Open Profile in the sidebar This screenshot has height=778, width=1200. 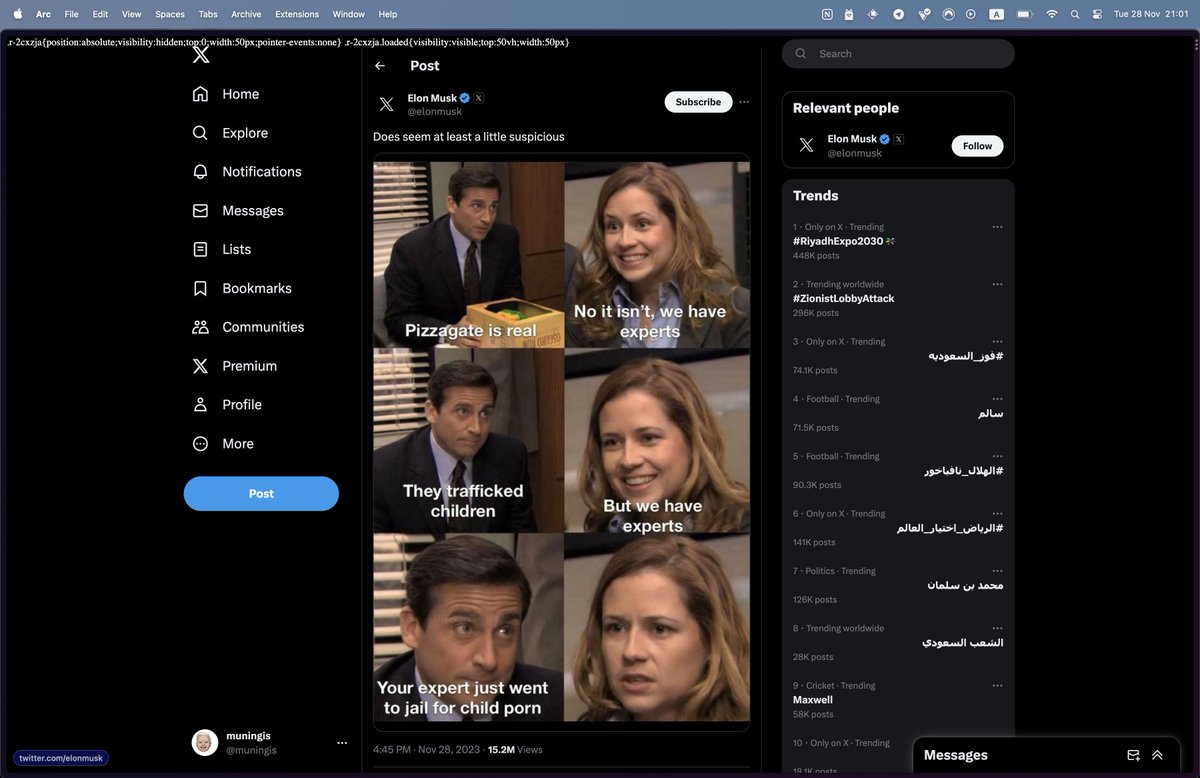227,405
